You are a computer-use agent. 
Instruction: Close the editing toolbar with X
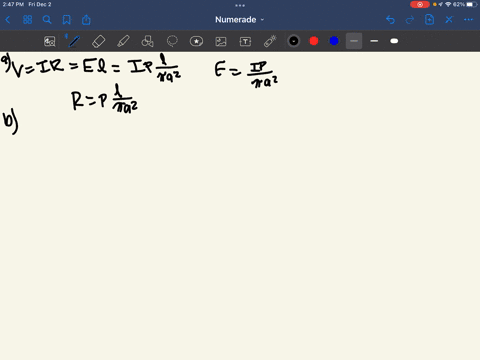tap(449, 20)
